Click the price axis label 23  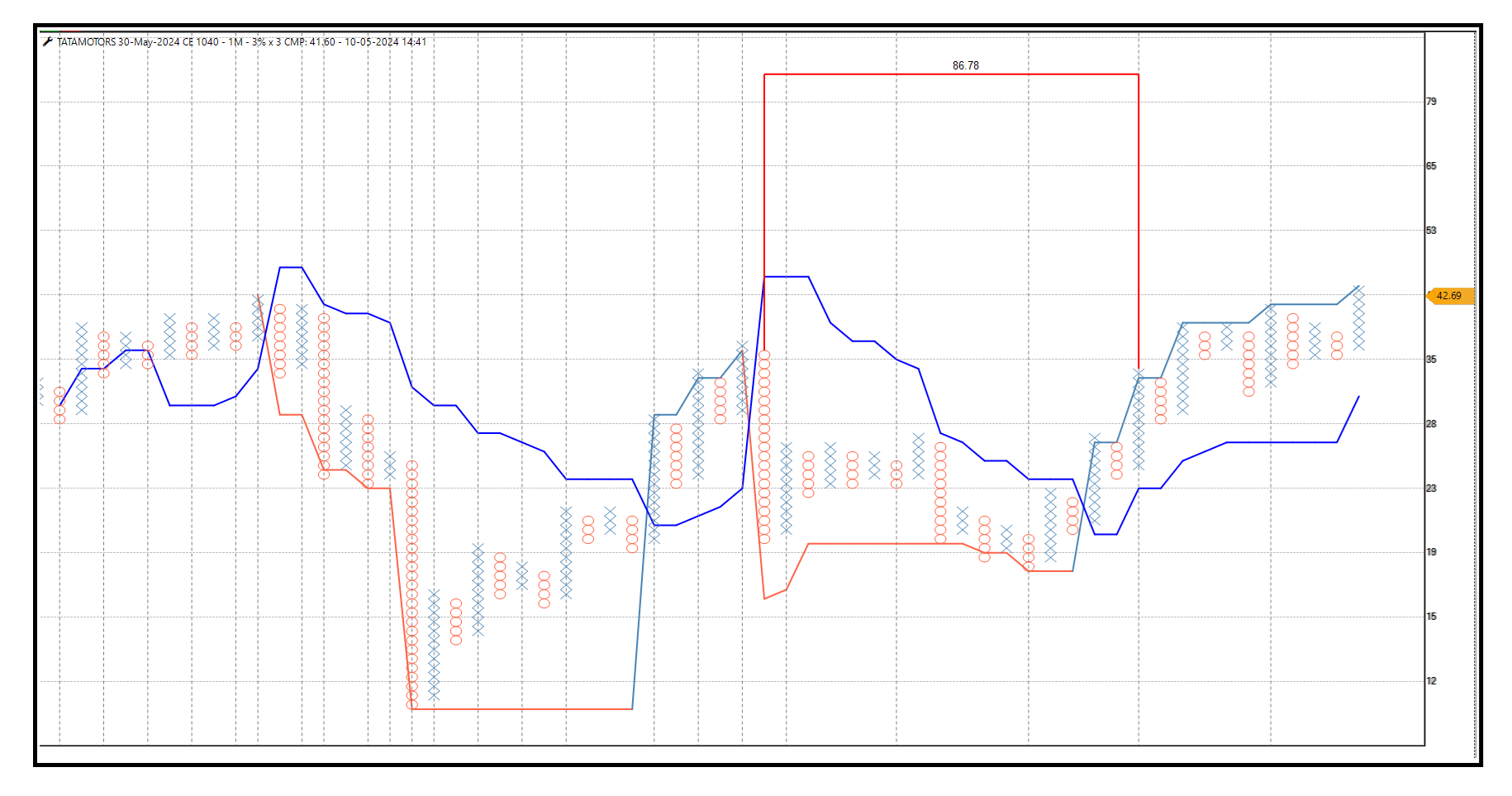click(1431, 489)
